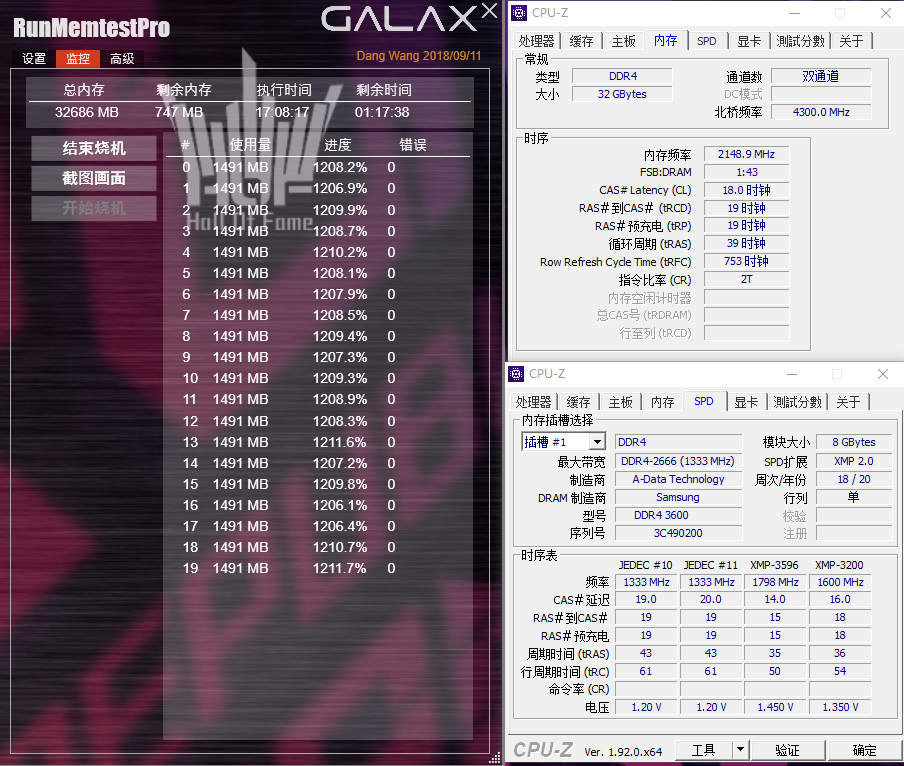Click the DDR4 3600 part number field
Image resolution: width=904 pixels, height=766 pixels.
678,515
